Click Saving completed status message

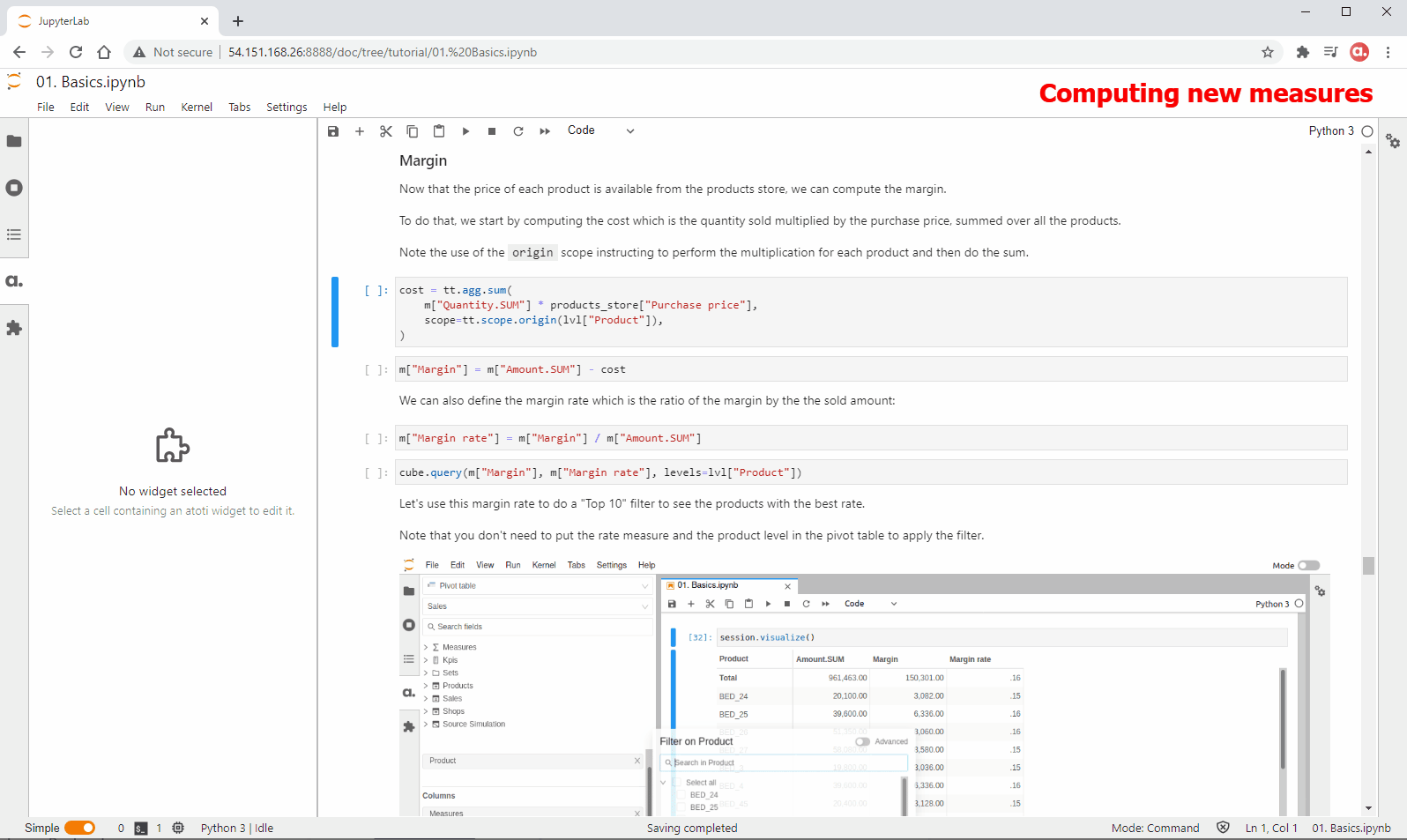coord(692,828)
